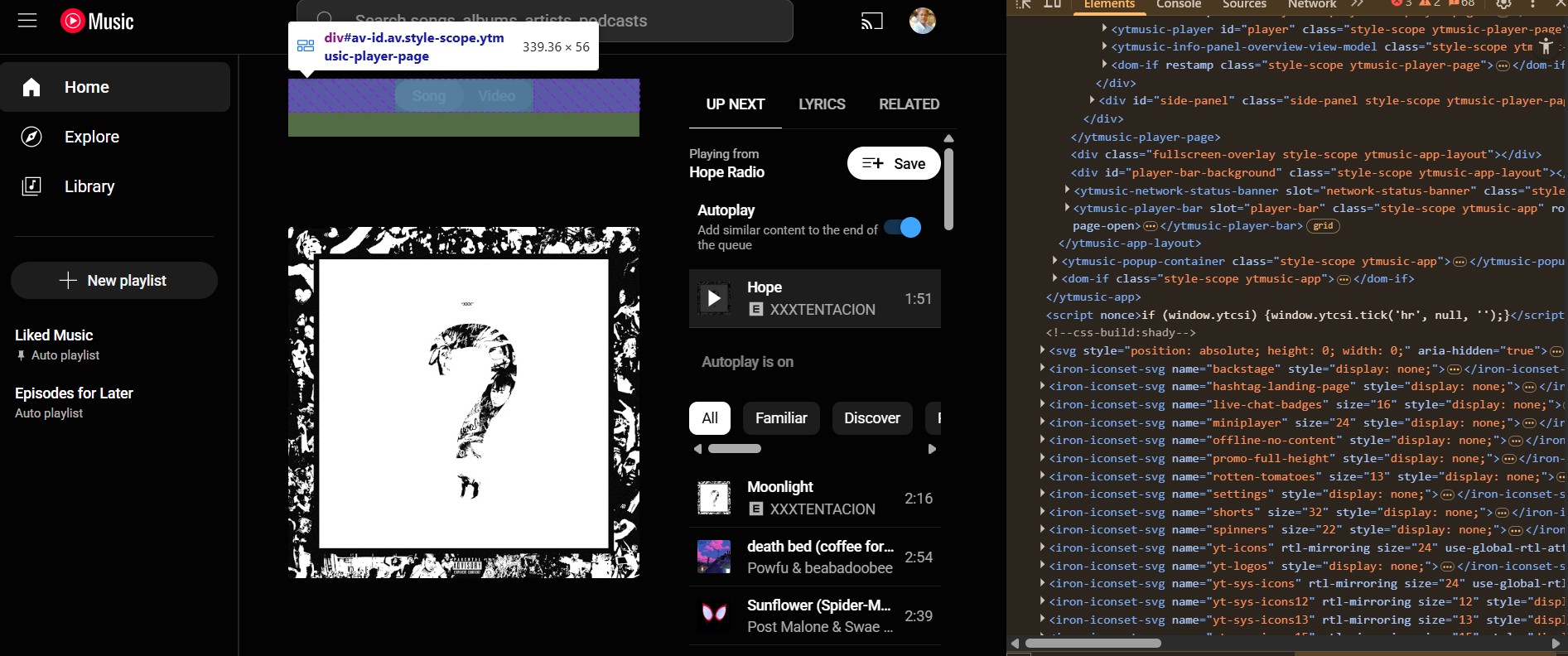Click the Moonlight track thumbnail
Screen dimensions: 1568x656
click(714, 499)
